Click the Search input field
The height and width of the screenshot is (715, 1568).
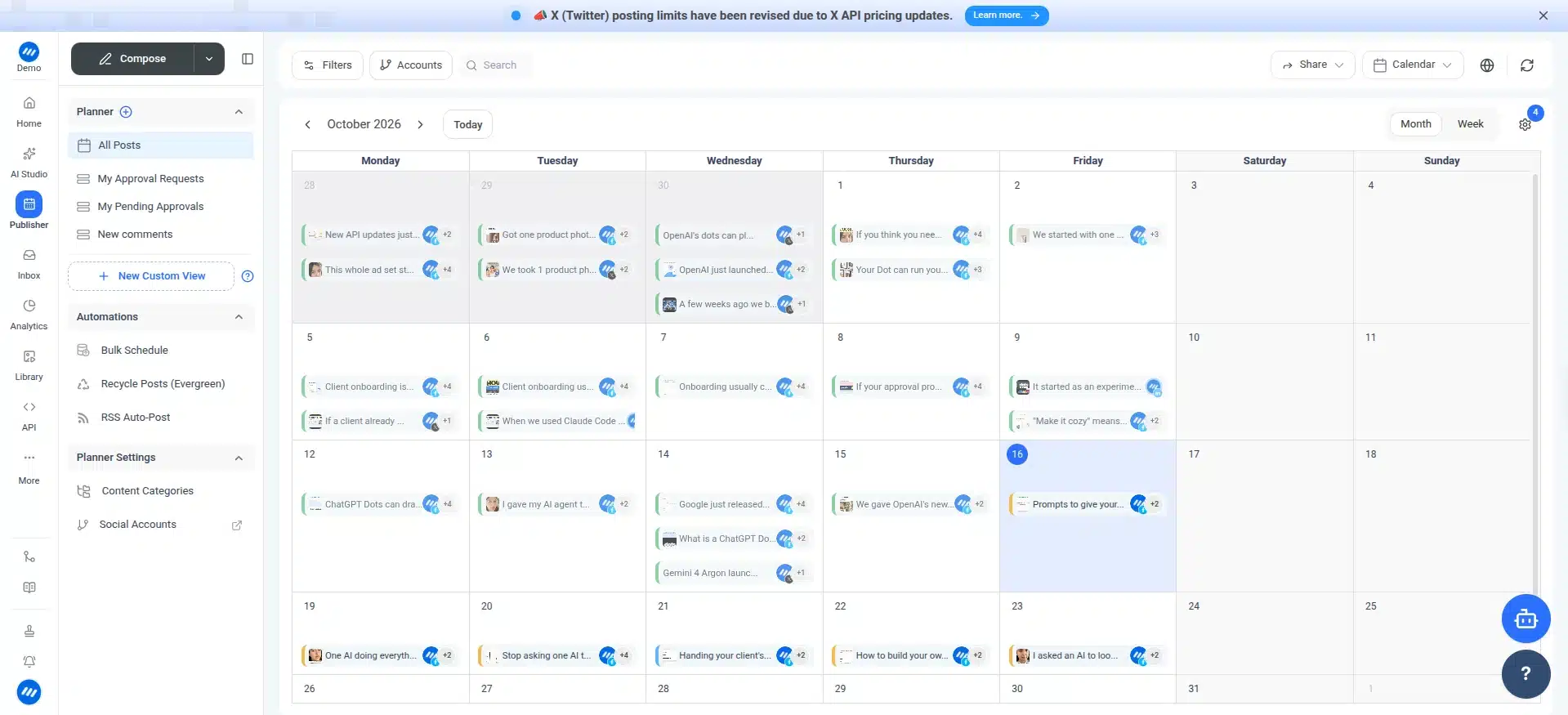tap(497, 65)
